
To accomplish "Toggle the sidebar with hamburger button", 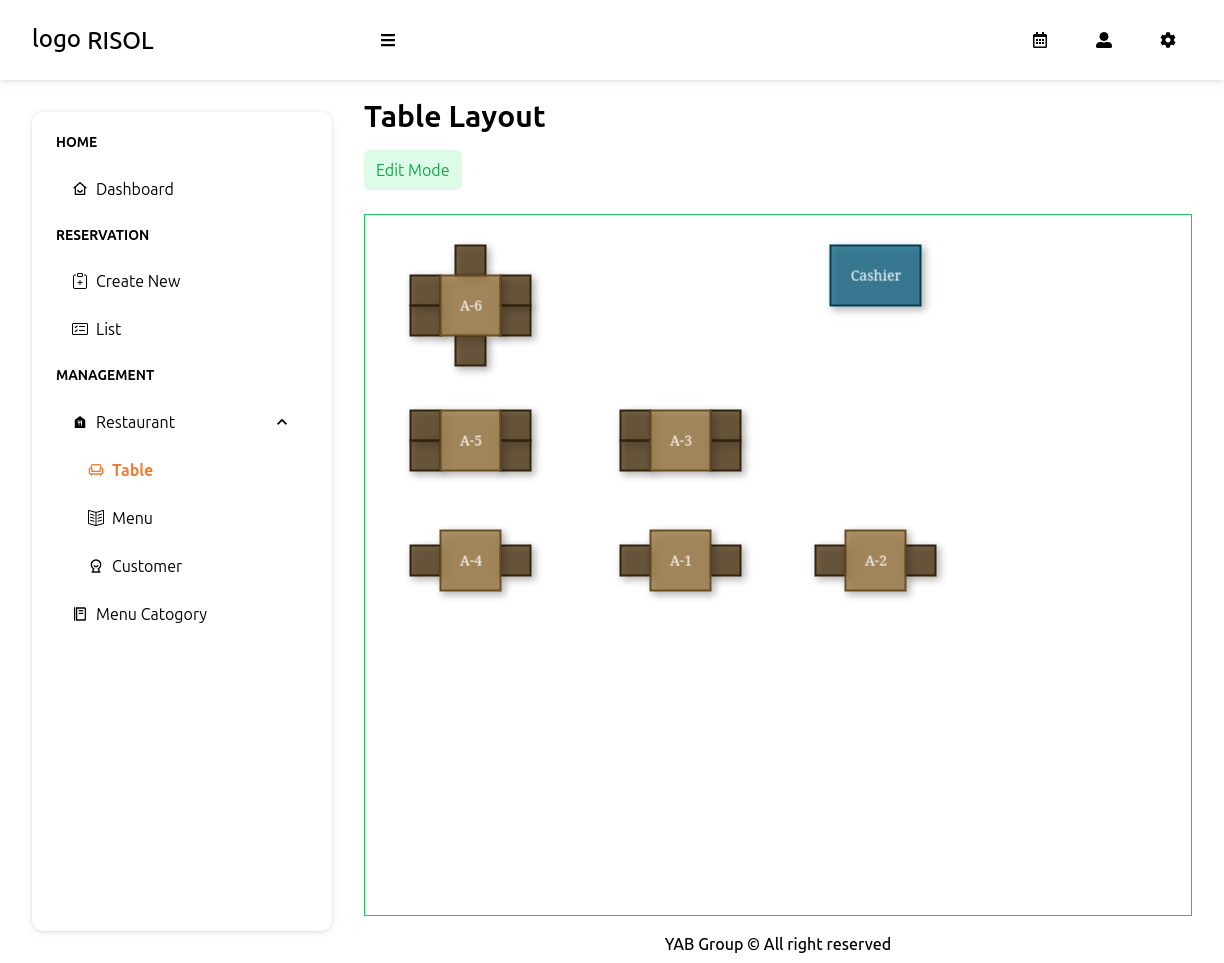I will (388, 40).
